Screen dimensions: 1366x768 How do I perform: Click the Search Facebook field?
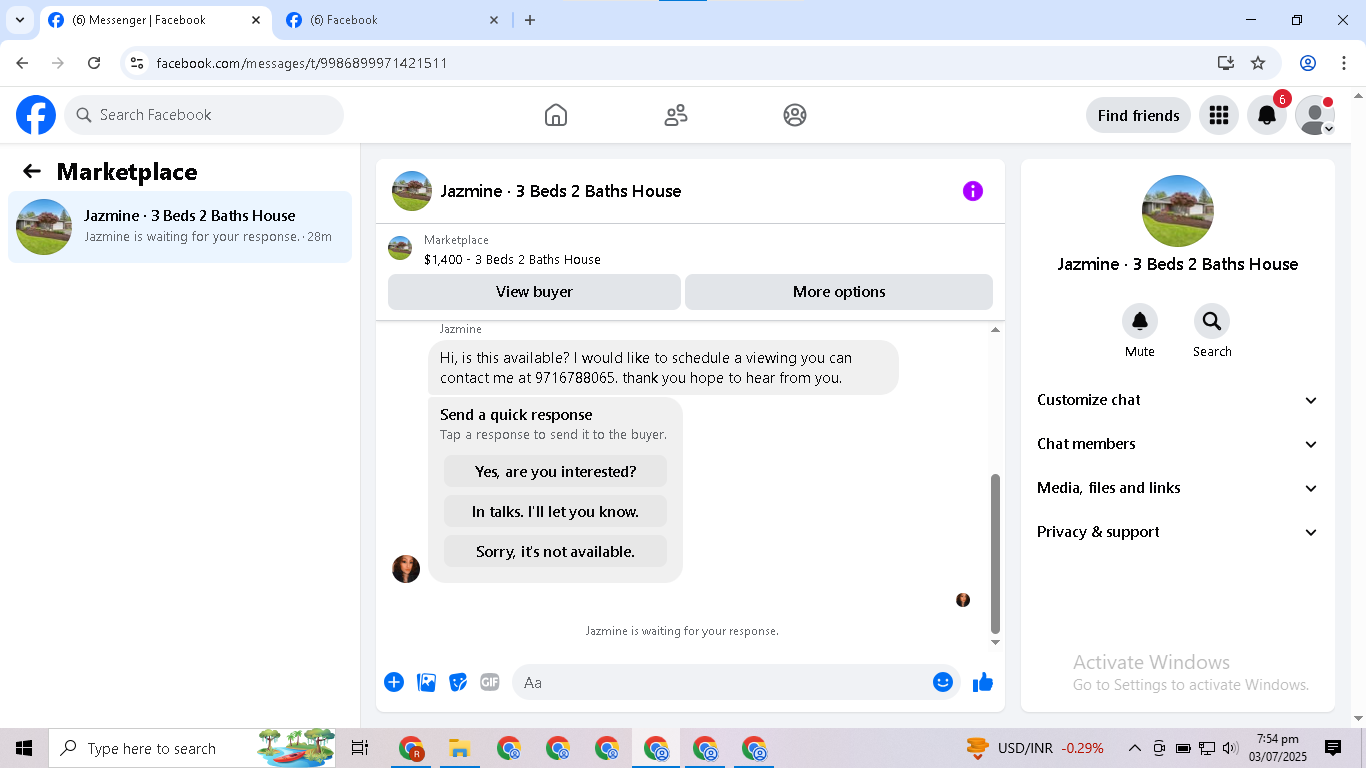(204, 115)
